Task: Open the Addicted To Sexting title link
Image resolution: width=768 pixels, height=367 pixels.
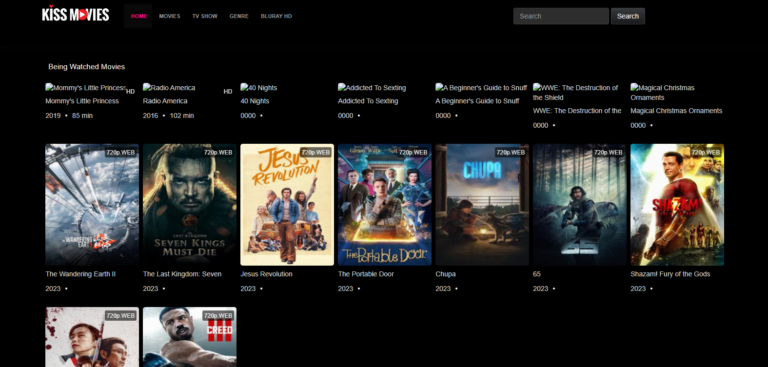Action: tap(368, 101)
